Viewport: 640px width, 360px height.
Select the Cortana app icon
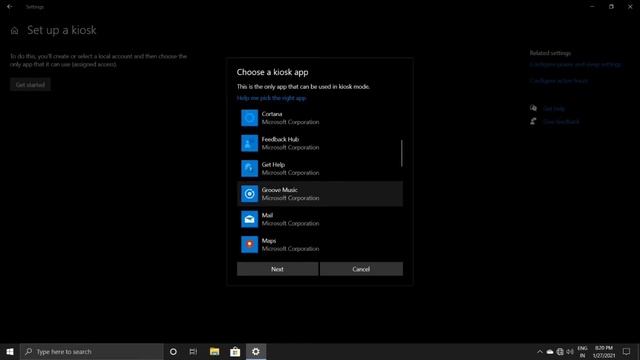(249, 118)
